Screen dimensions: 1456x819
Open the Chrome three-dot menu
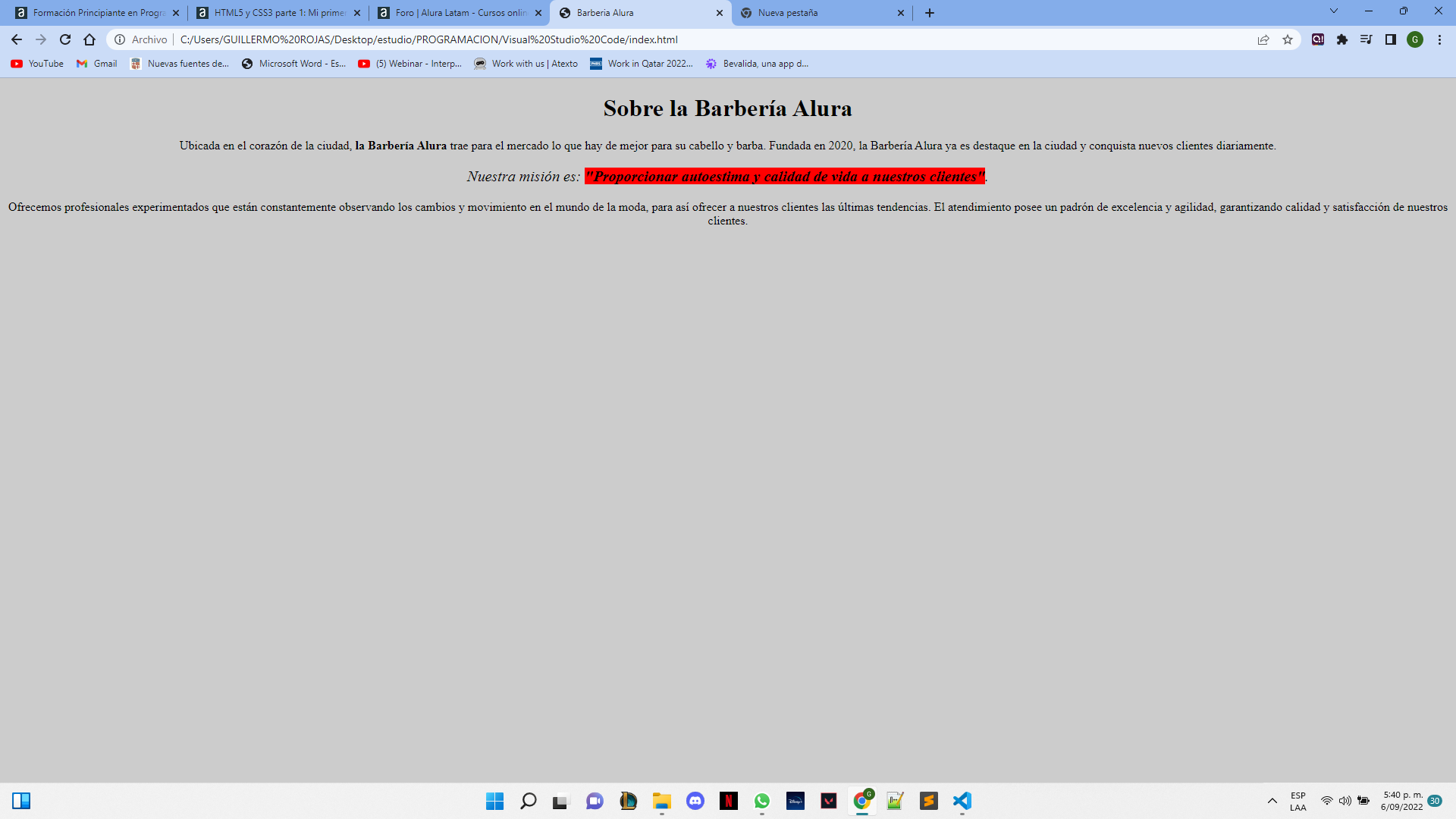[x=1439, y=39]
